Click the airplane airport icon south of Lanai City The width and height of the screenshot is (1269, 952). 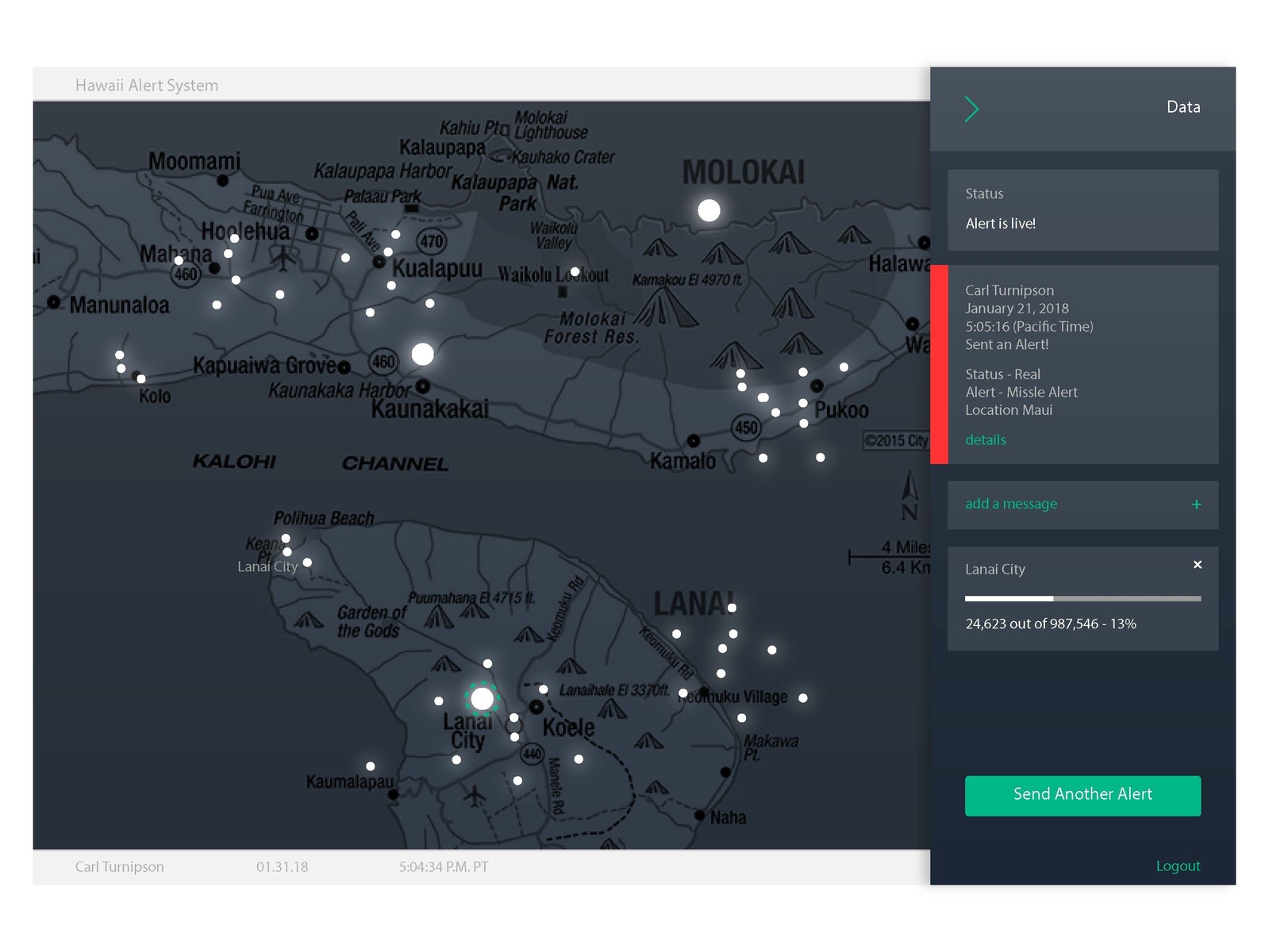pos(475,795)
